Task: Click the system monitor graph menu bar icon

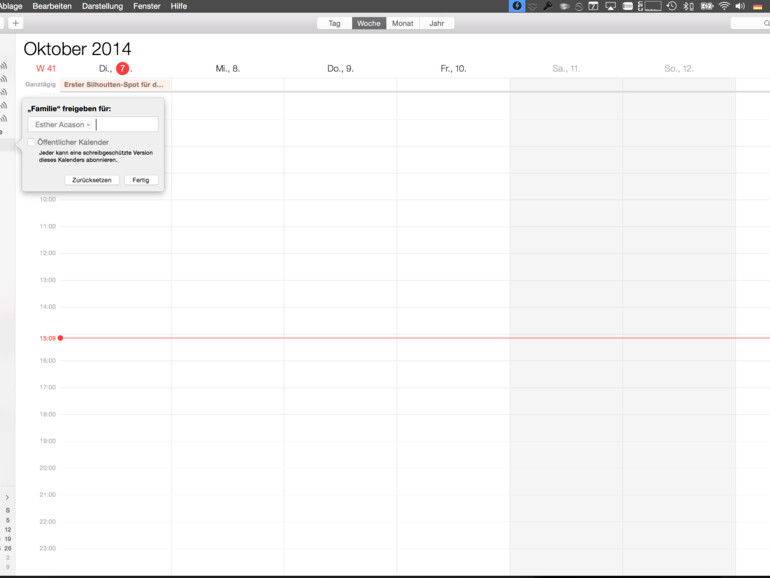Action: [650, 6]
